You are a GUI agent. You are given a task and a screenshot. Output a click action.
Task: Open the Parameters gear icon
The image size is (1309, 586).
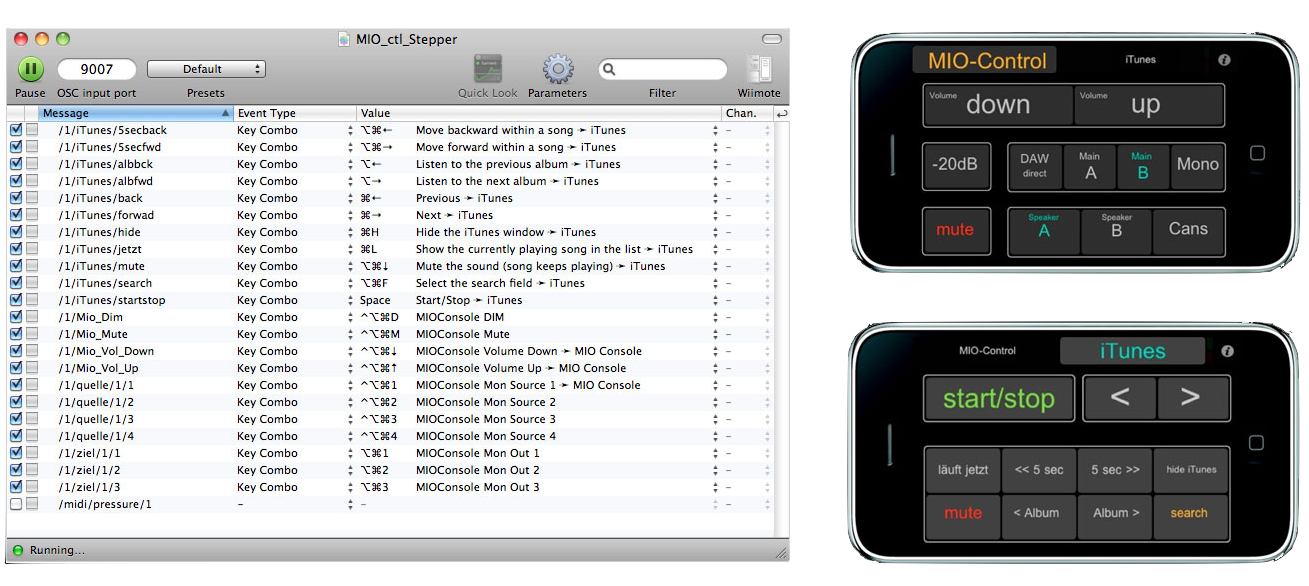click(557, 69)
